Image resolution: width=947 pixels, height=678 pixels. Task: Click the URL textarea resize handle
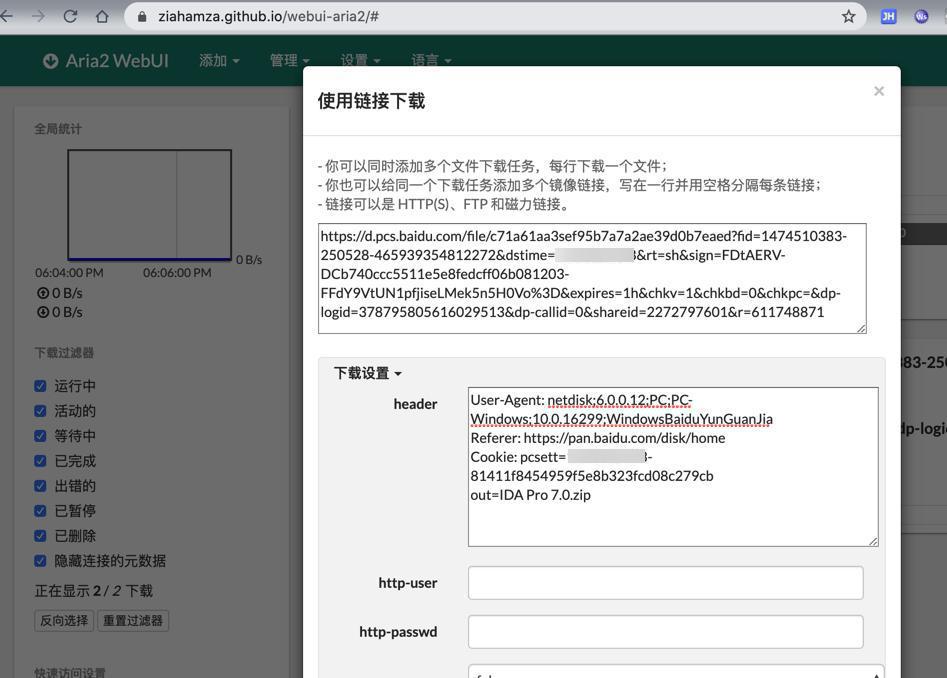(x=861, y=328)
